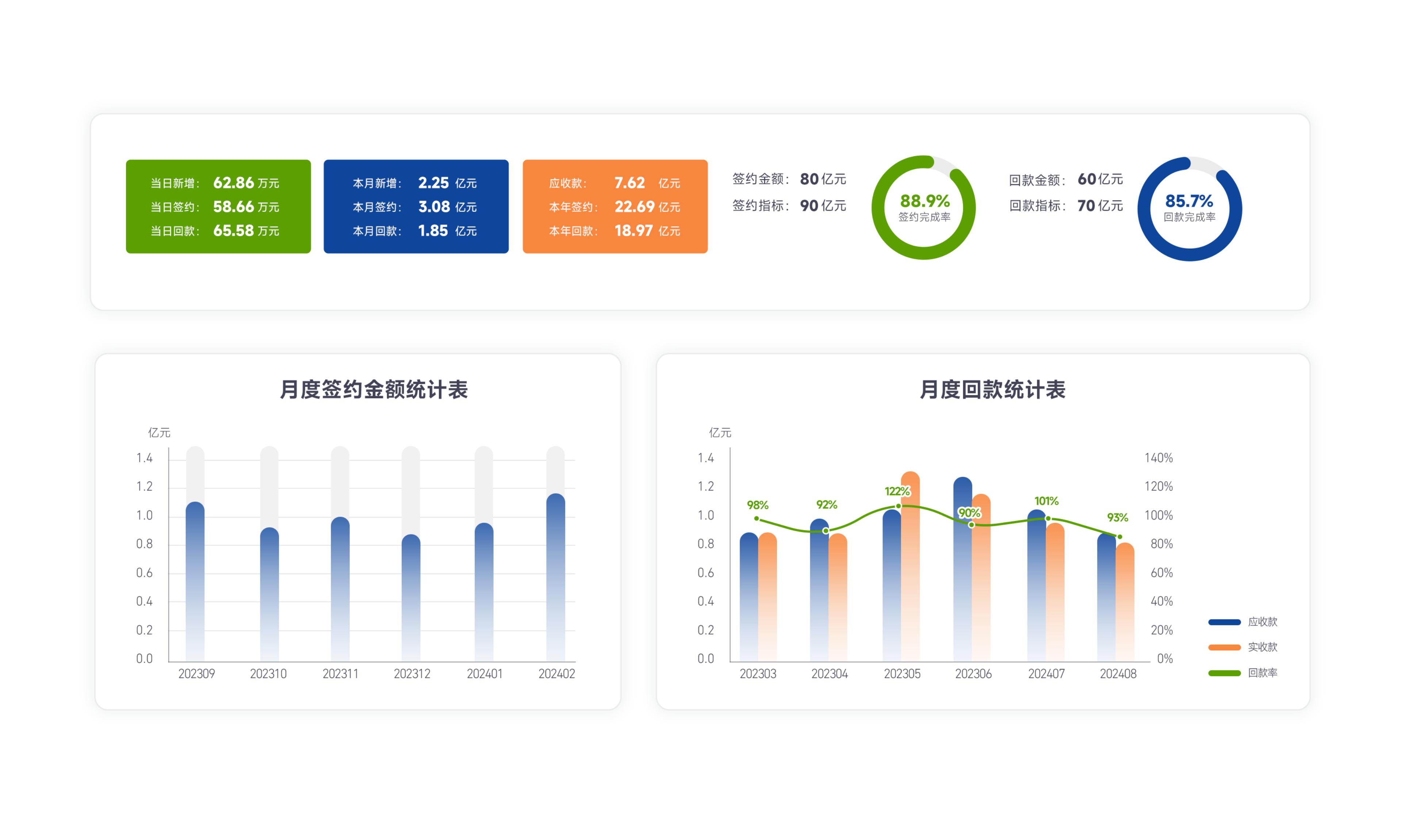Click the 122% data point label

tap(897, 491)
